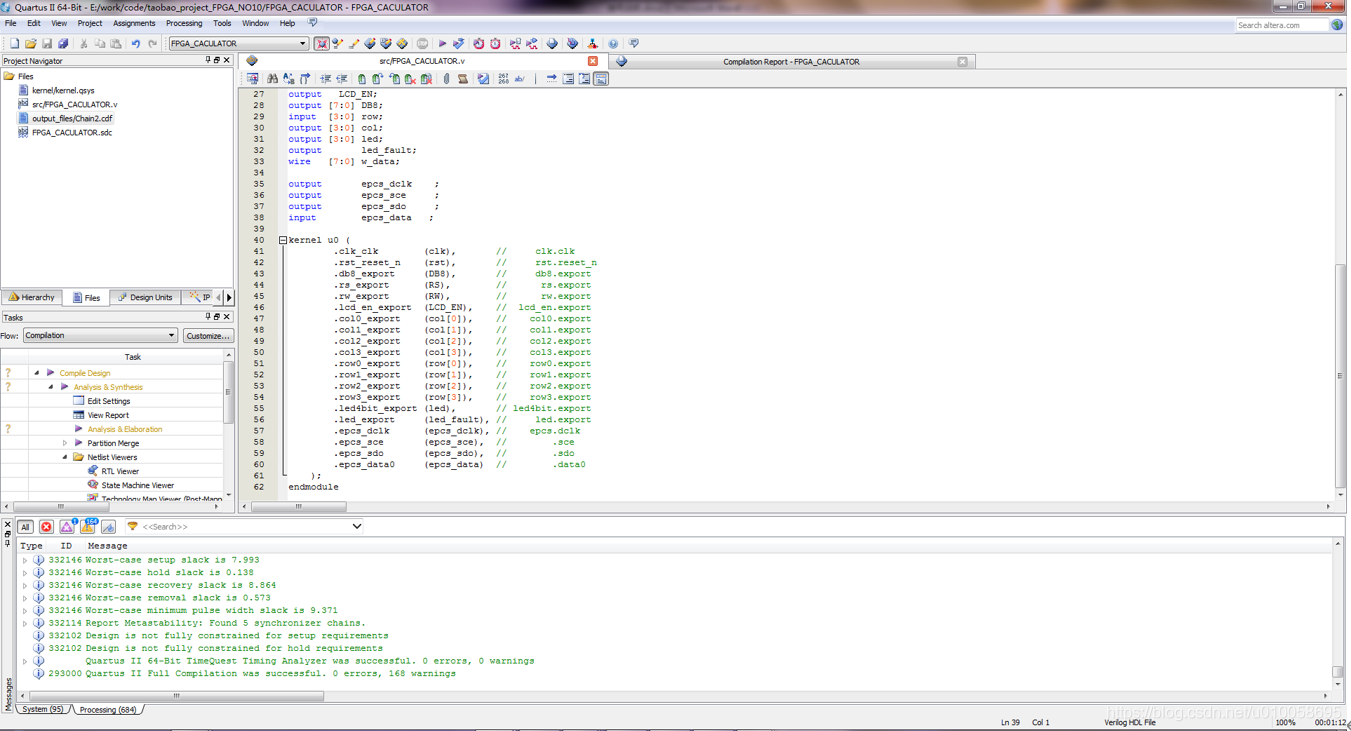Click the Find and Replace editor icon
Screen dimensions: 1351x731
tap(287, 79)
